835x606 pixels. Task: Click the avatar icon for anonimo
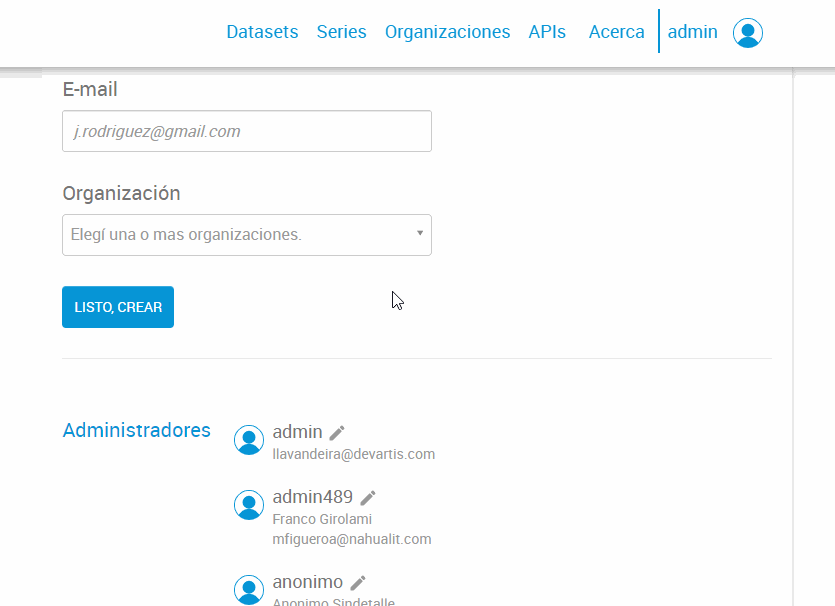click(x=248, y=590)
